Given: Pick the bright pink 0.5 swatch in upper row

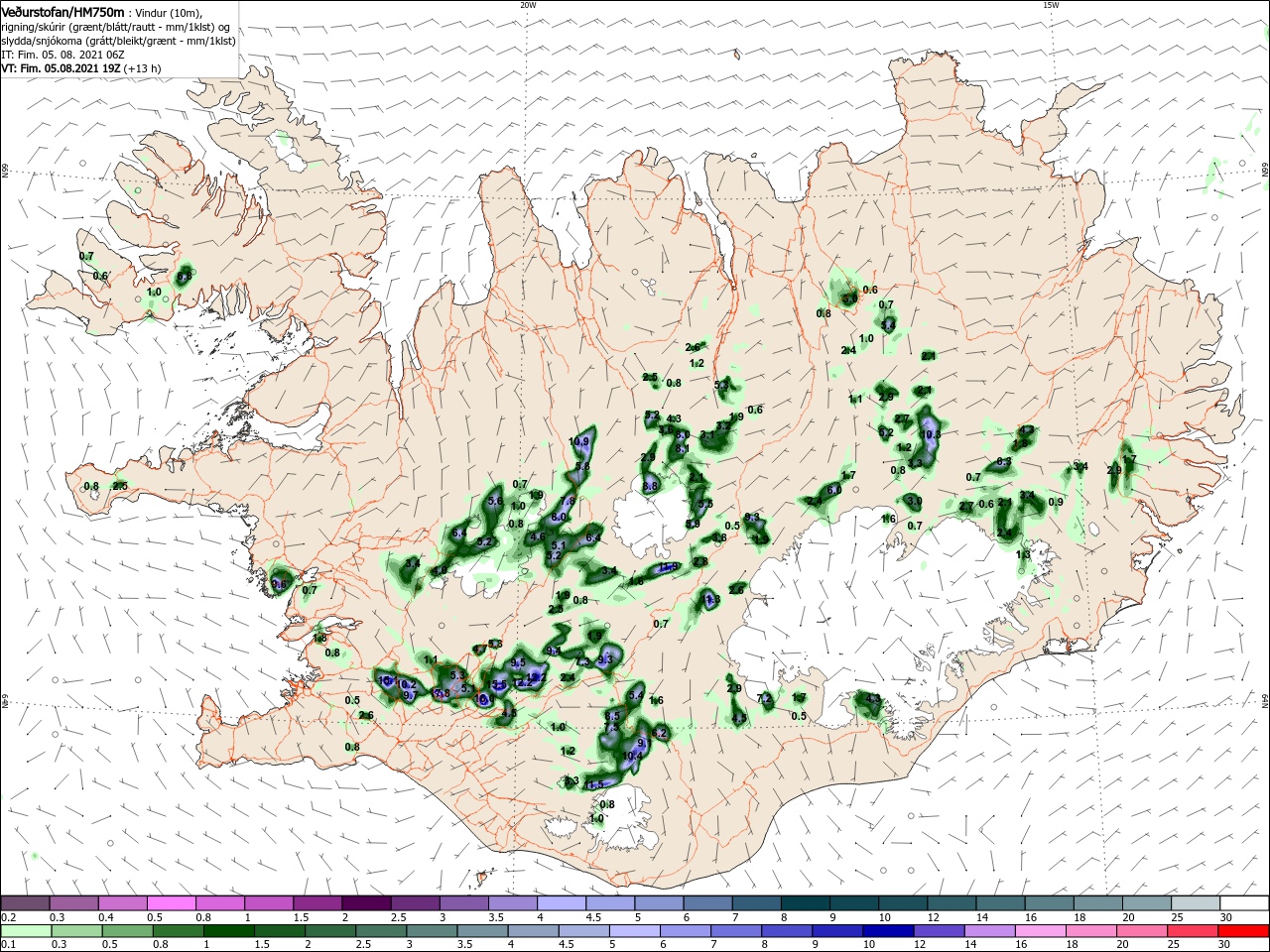Looking at the screenshot, I should (171, 902).
